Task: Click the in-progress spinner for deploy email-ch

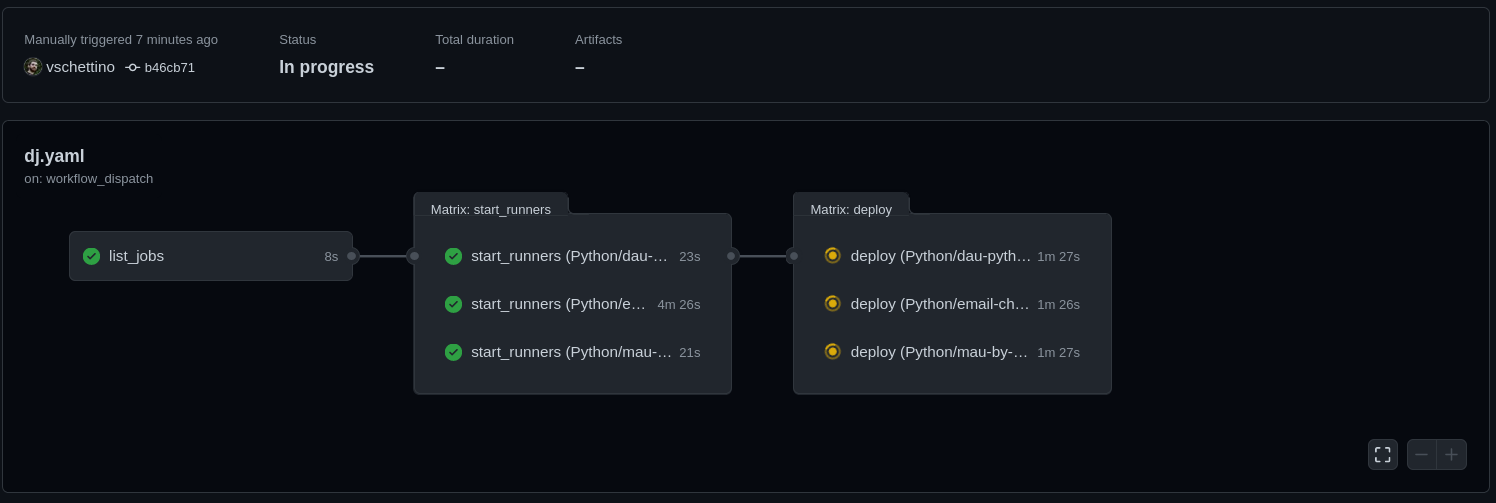Action: (x=832, y=304)
